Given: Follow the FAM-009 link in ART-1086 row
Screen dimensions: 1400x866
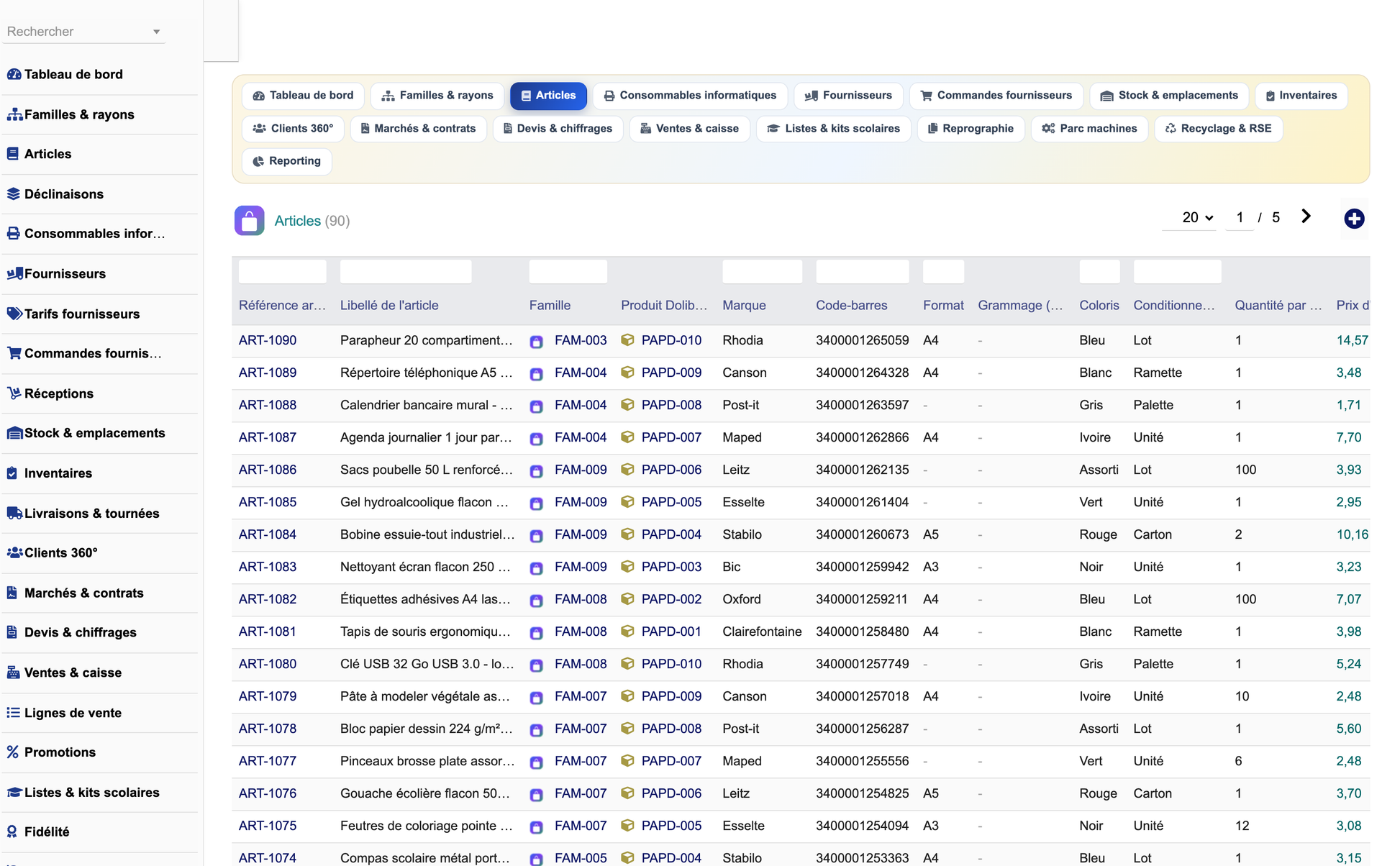Looking at the screenshot, I should 581,470.
